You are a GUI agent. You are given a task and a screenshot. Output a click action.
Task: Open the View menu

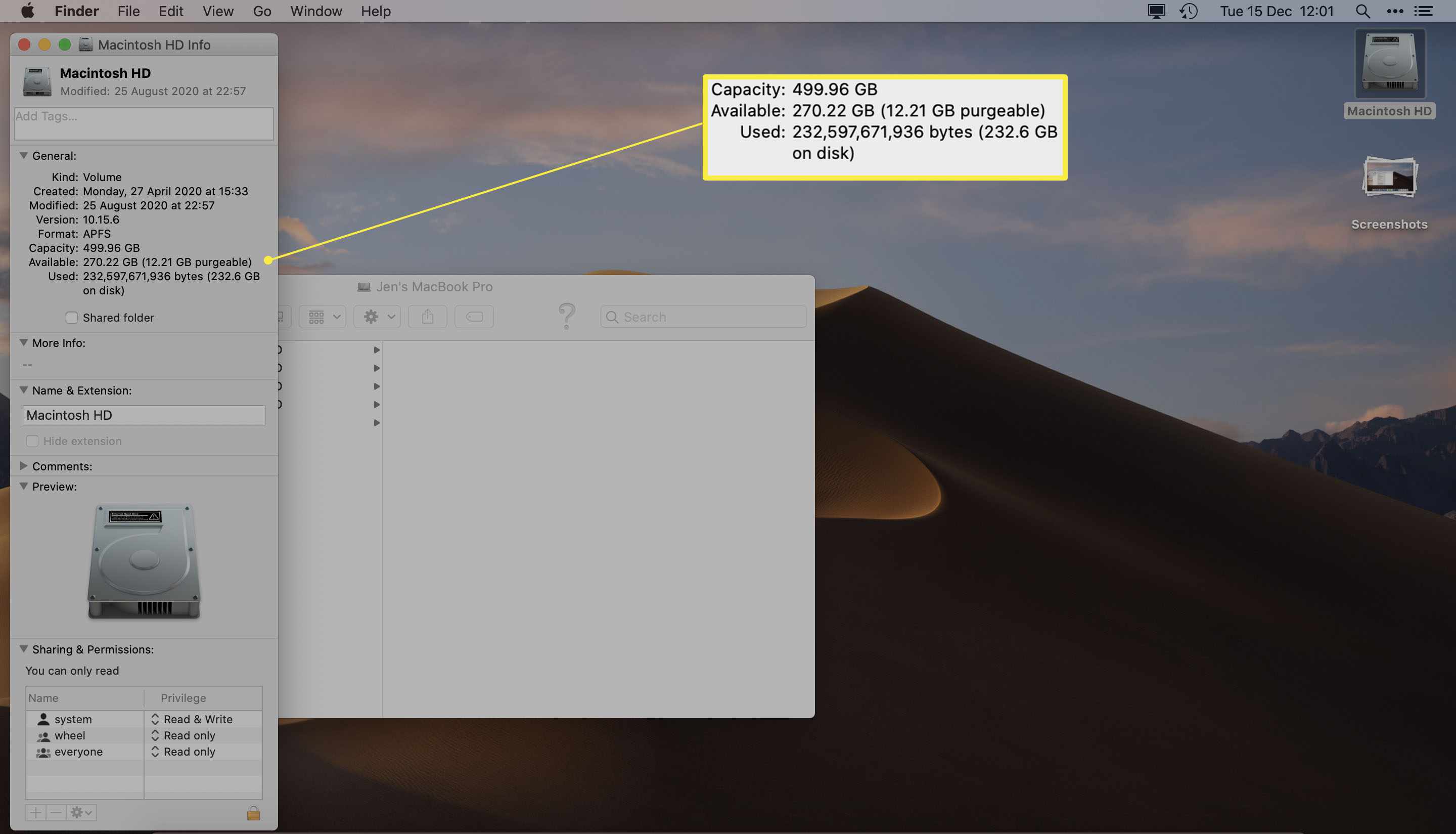pyautogui.click(x=217, y=11)
